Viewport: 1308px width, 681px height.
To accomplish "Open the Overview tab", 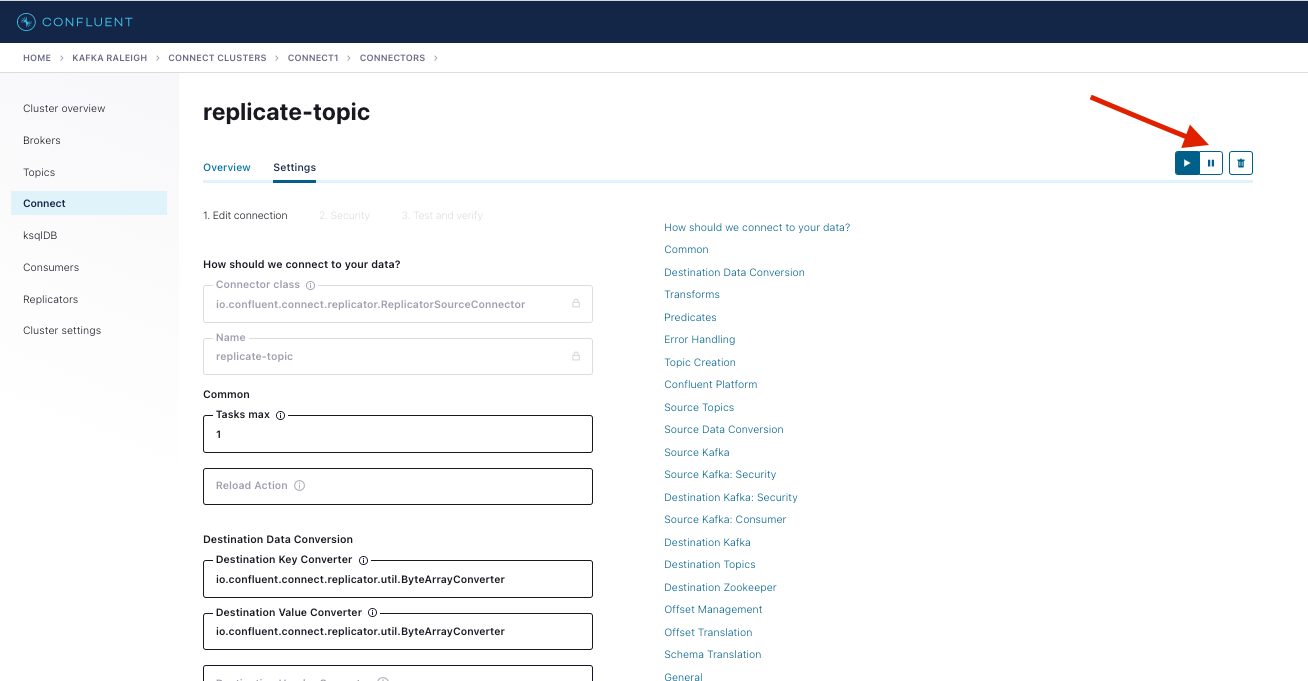I will coord(227,167).
